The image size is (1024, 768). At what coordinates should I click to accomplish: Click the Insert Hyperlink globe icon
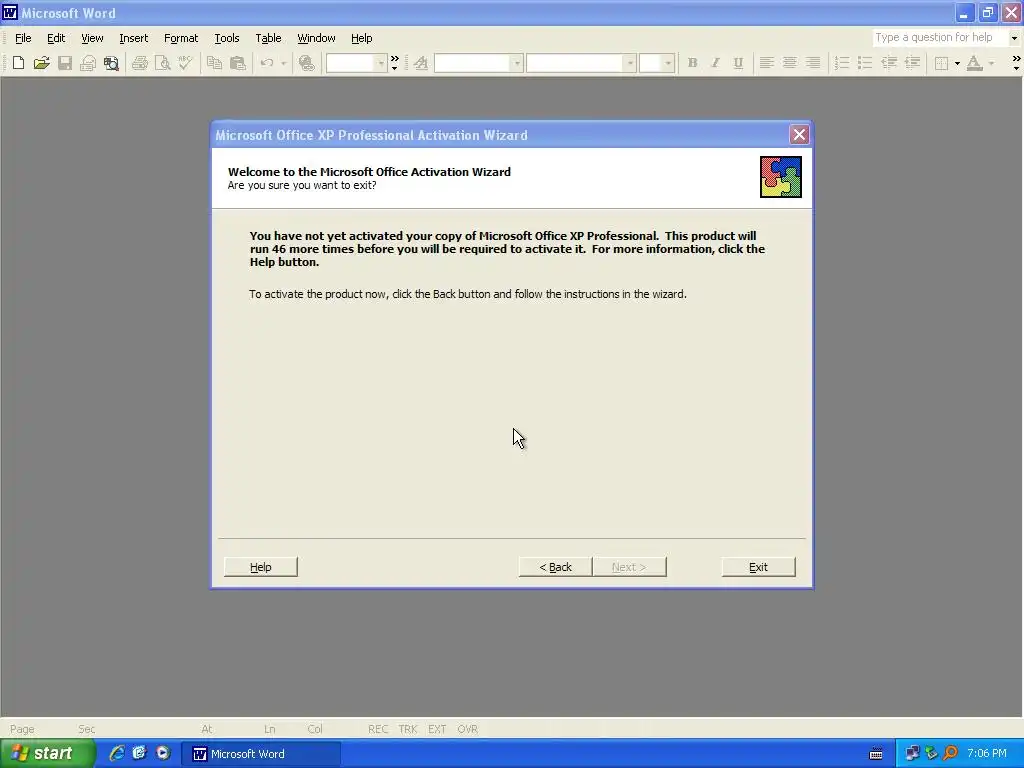[x=306, y=63]
